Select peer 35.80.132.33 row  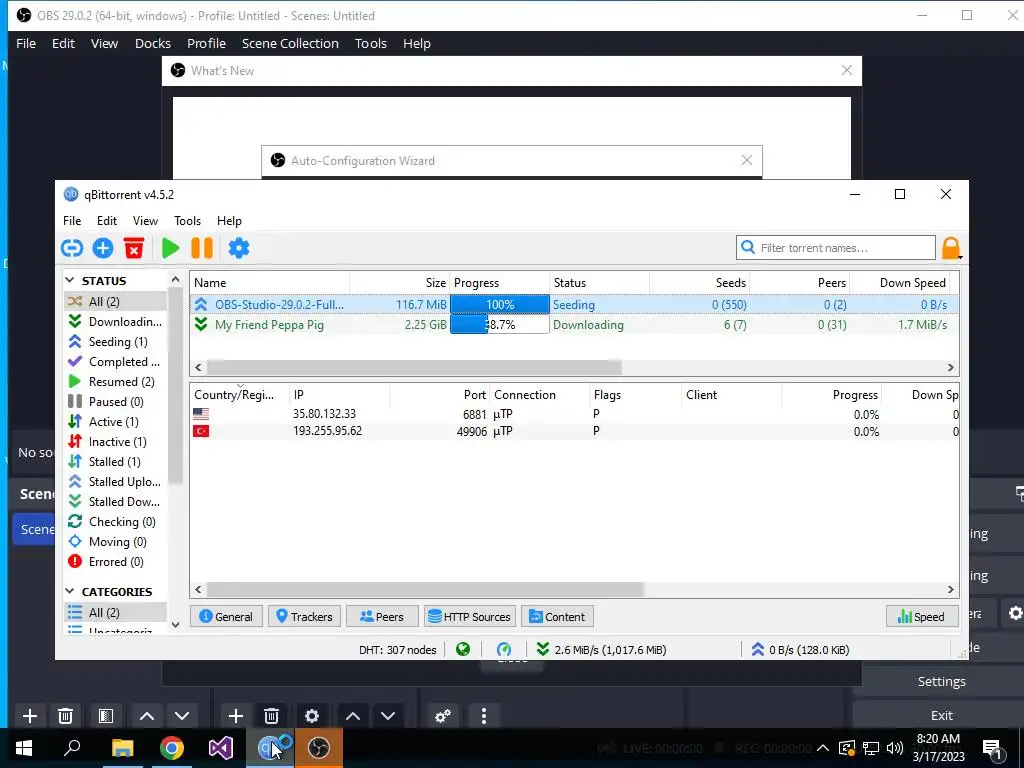575,414
